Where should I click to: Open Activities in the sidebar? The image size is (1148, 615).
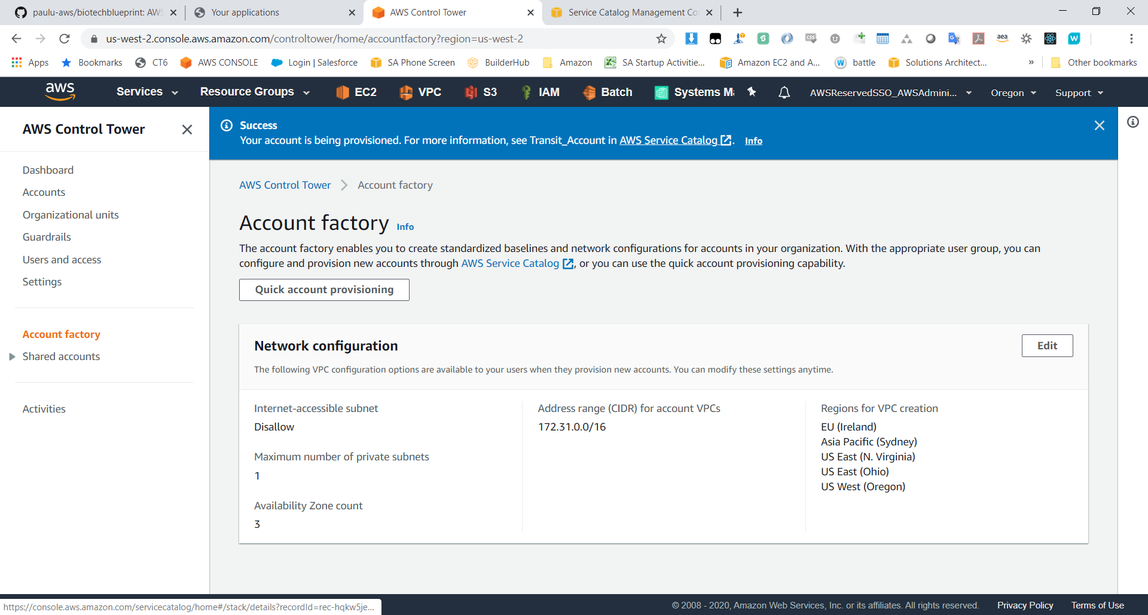44,409
